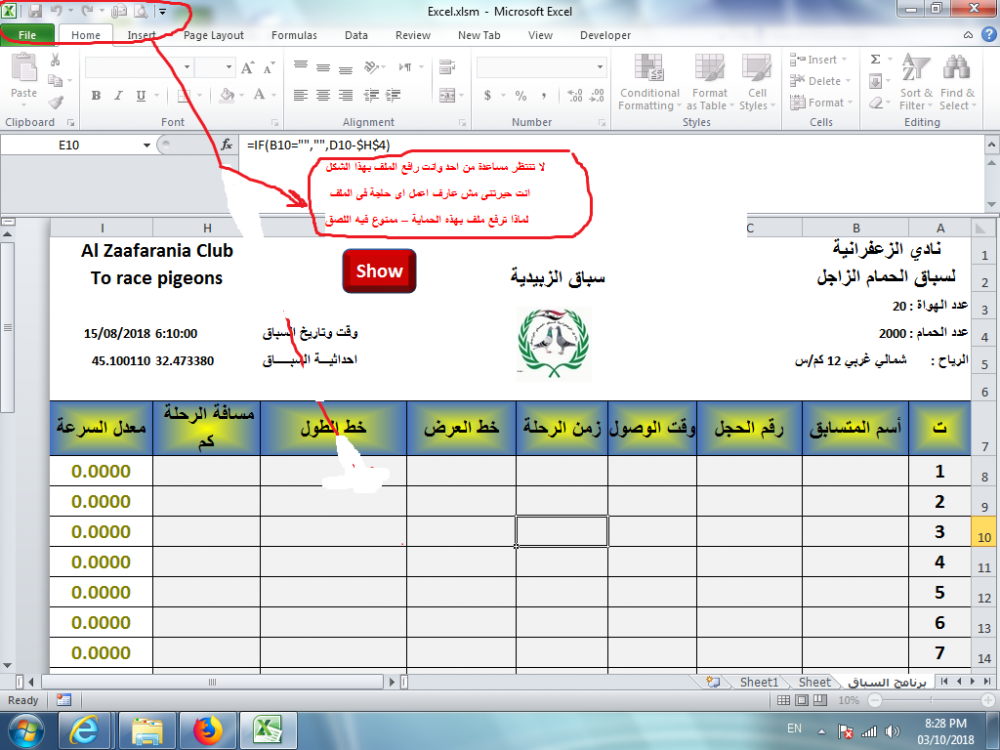Open Sort & Filter menu
This screenshot has width=1000, height=750.
(x=916, y=82)
